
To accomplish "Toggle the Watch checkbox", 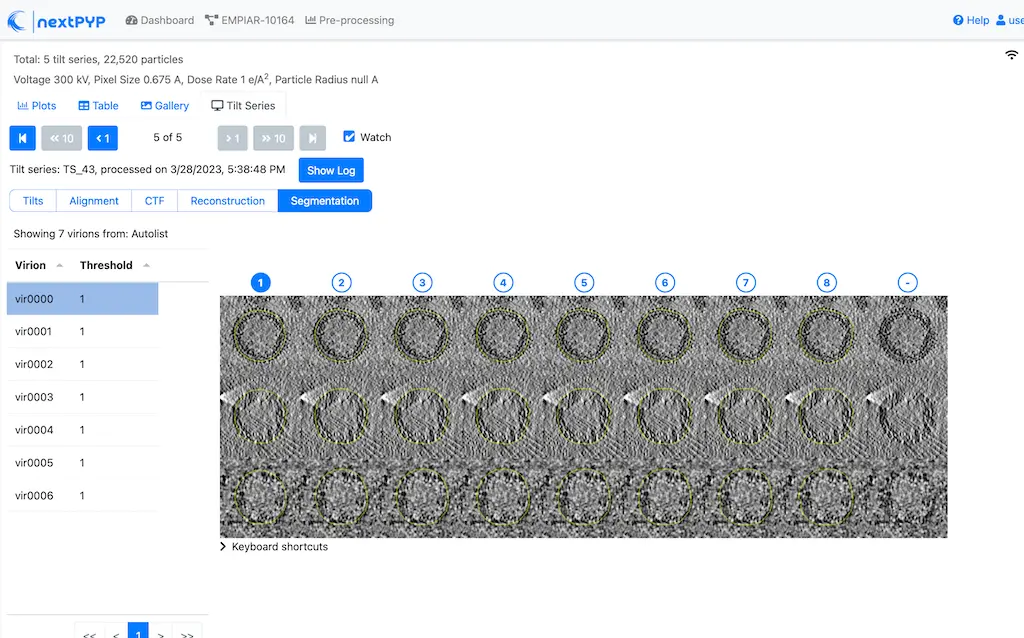I will click(x=349, y=137).
